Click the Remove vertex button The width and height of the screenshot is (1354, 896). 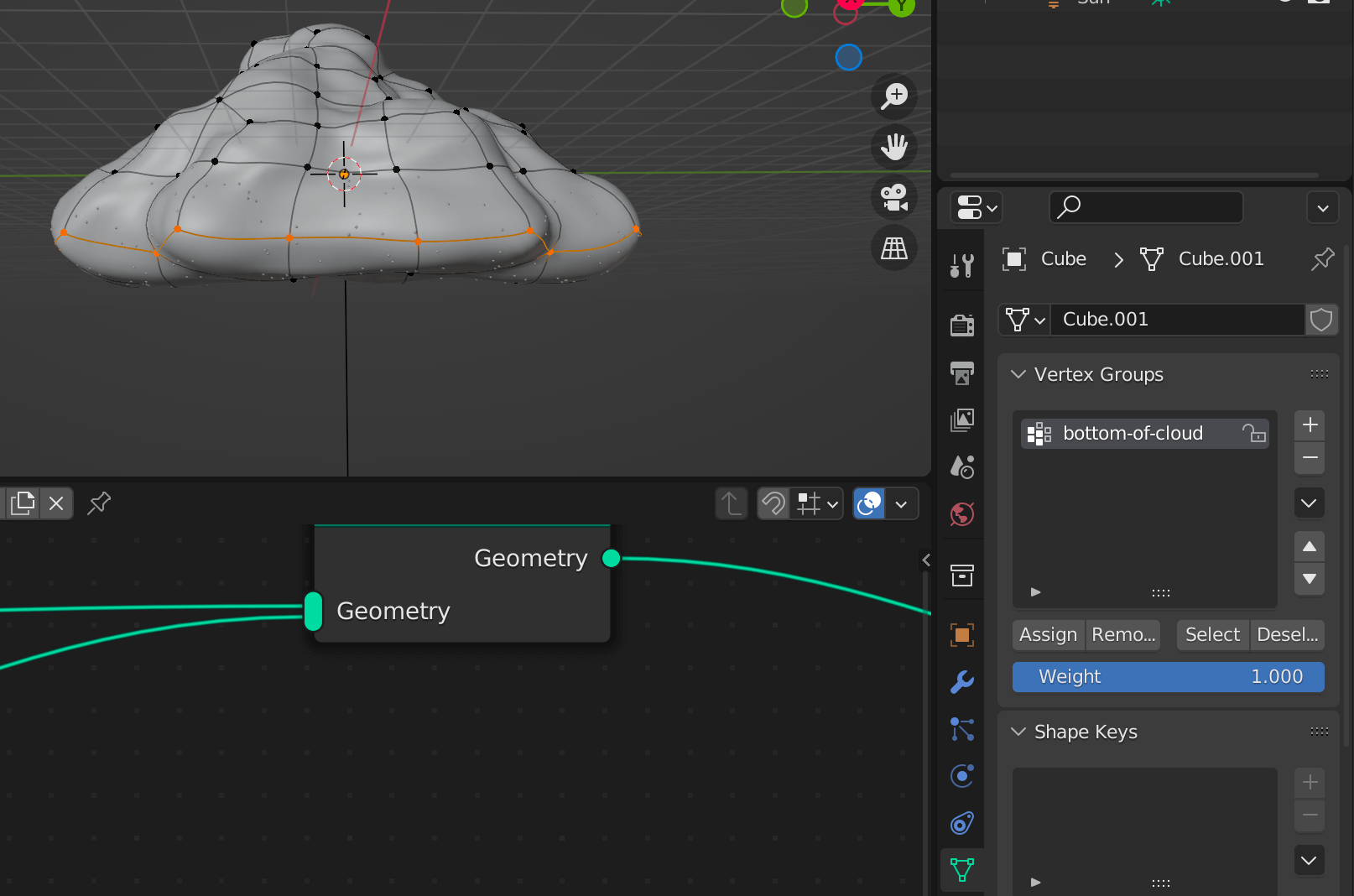coord(1123,635)
